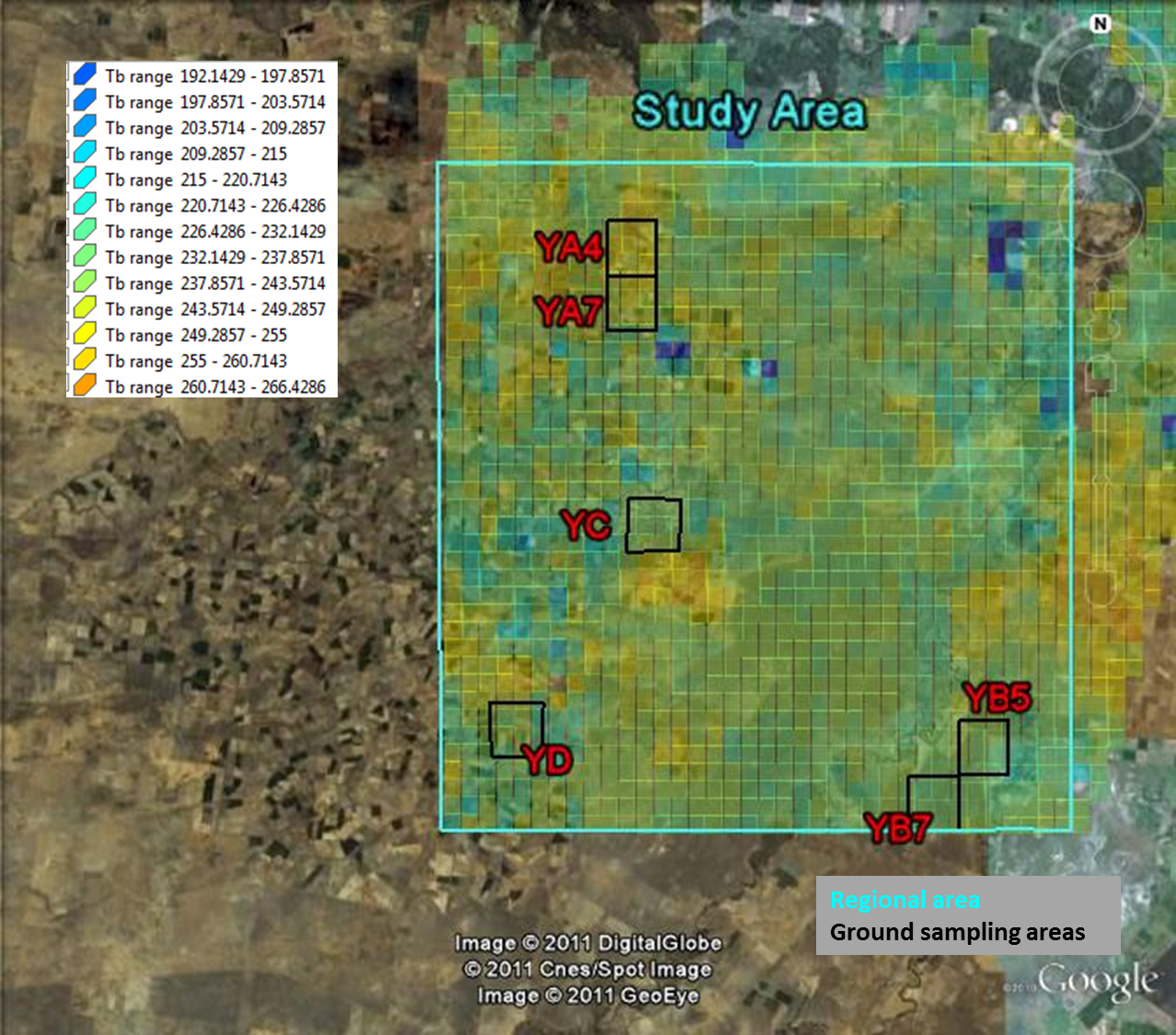Image resolution: width=1176 pixels, height=1035 pixels.
Task: Click the Study Area title label
Action: [749, 112]
